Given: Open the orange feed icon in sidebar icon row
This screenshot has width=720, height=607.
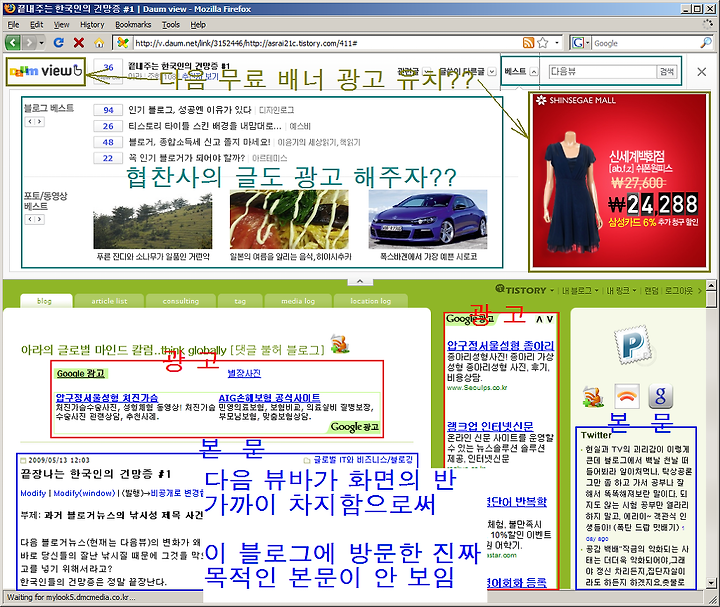Looking at the screenshot, I should (x=593, y=397).
